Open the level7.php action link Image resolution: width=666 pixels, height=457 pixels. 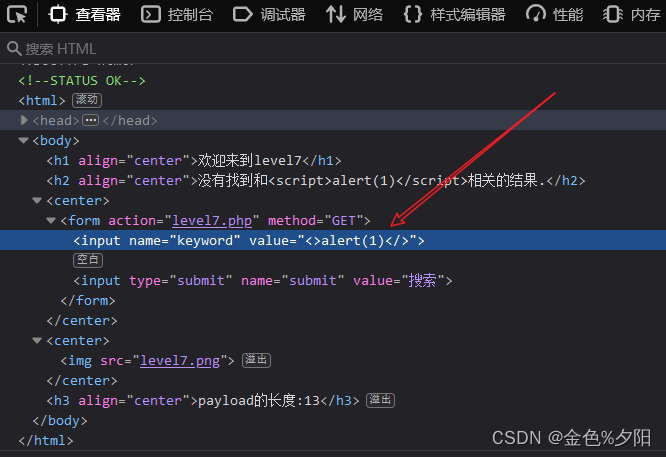coord(212,220)
